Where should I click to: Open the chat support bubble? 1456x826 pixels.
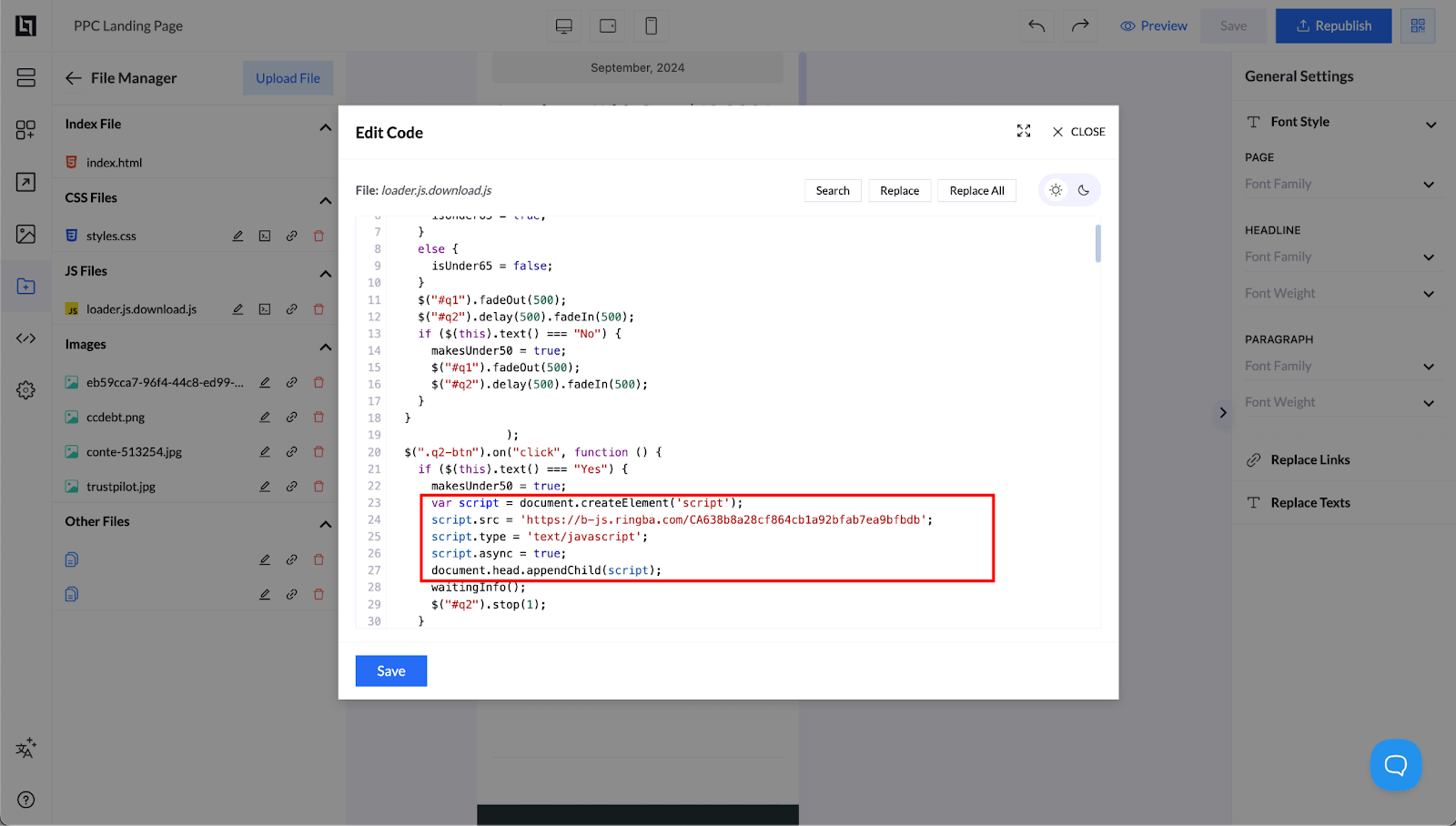click(x=1396, y=765)
